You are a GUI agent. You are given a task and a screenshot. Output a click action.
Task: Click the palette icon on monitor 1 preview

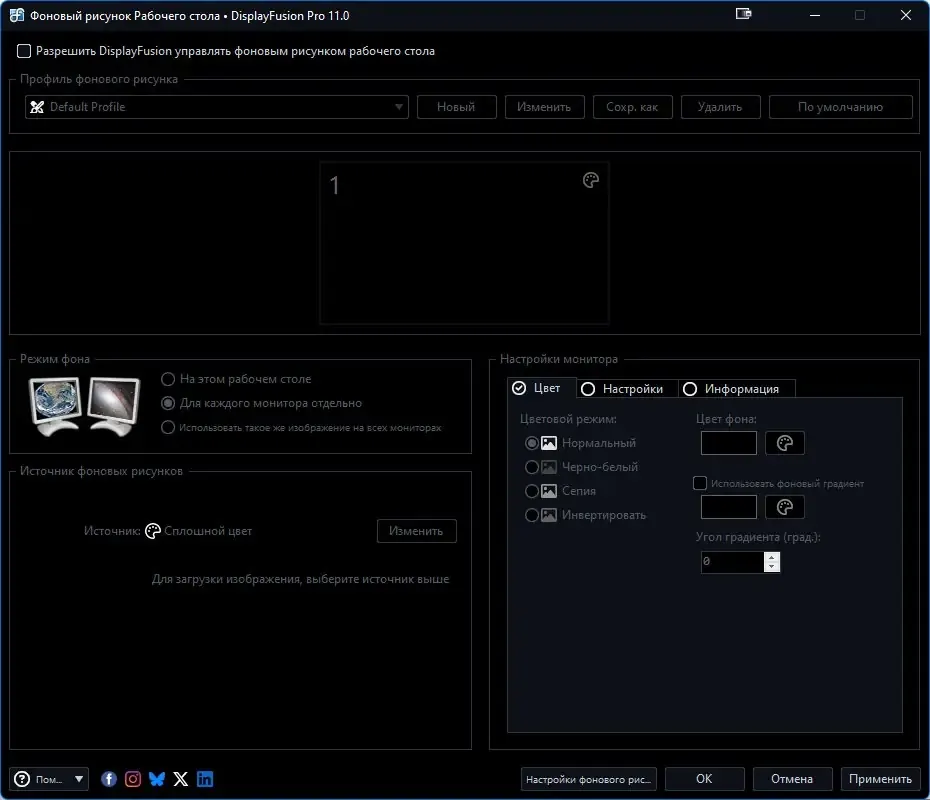[x=590, y=180]
